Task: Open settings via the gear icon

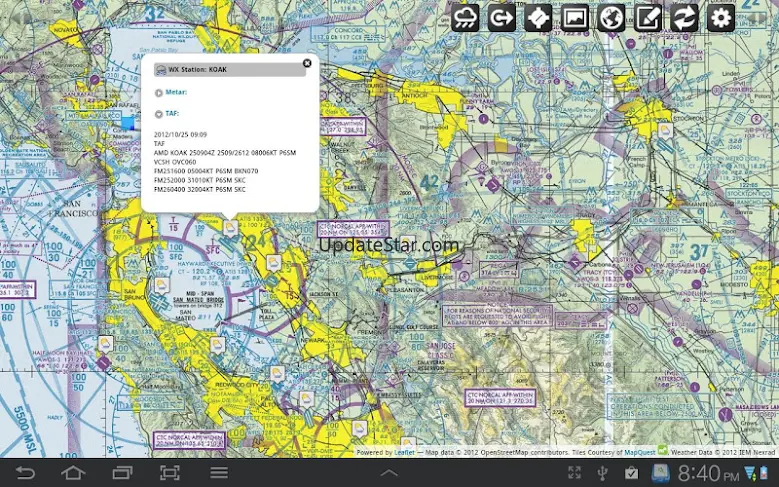Action: pos(721,17)
